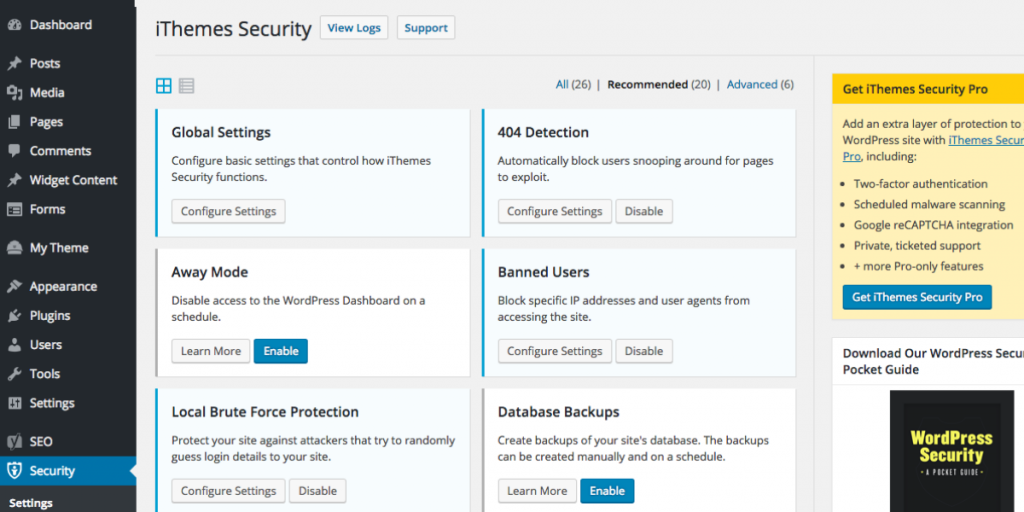Click the Away Mode card title
This screenshot has width=1024, height=512.
pyautogui.click(x=210, y=272)
